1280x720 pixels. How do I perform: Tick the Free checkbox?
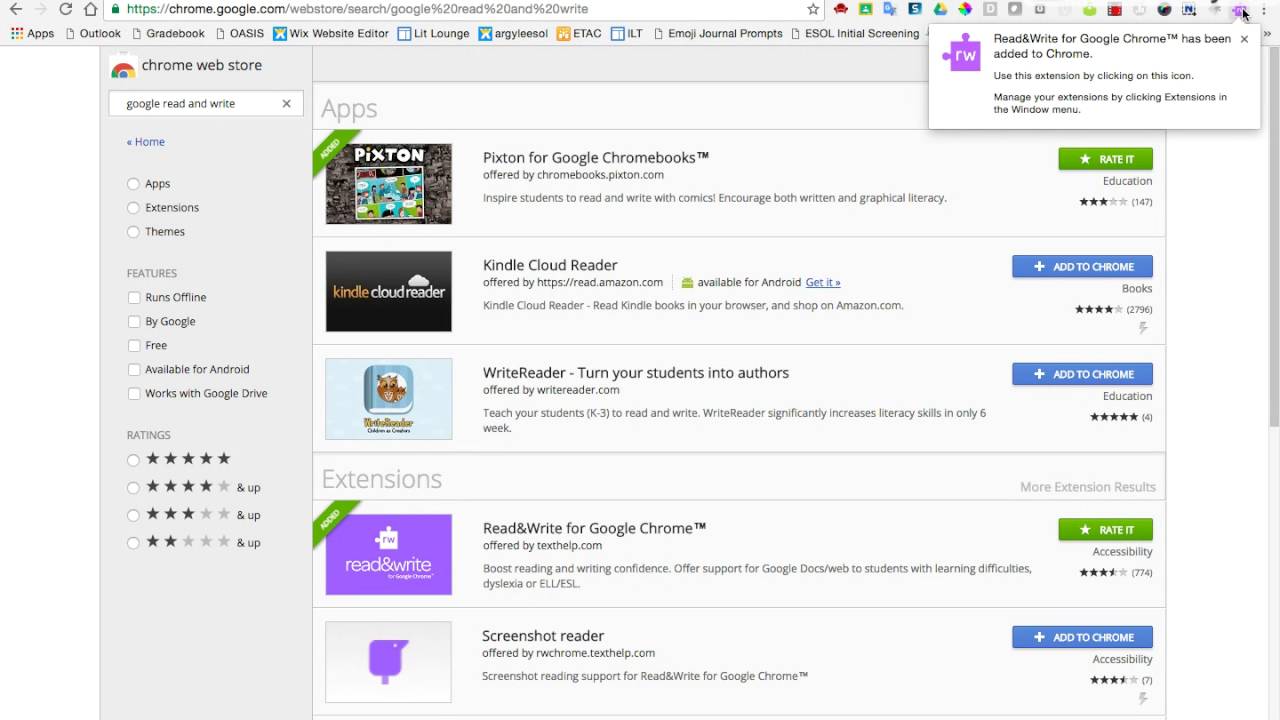tap(134, 345)
